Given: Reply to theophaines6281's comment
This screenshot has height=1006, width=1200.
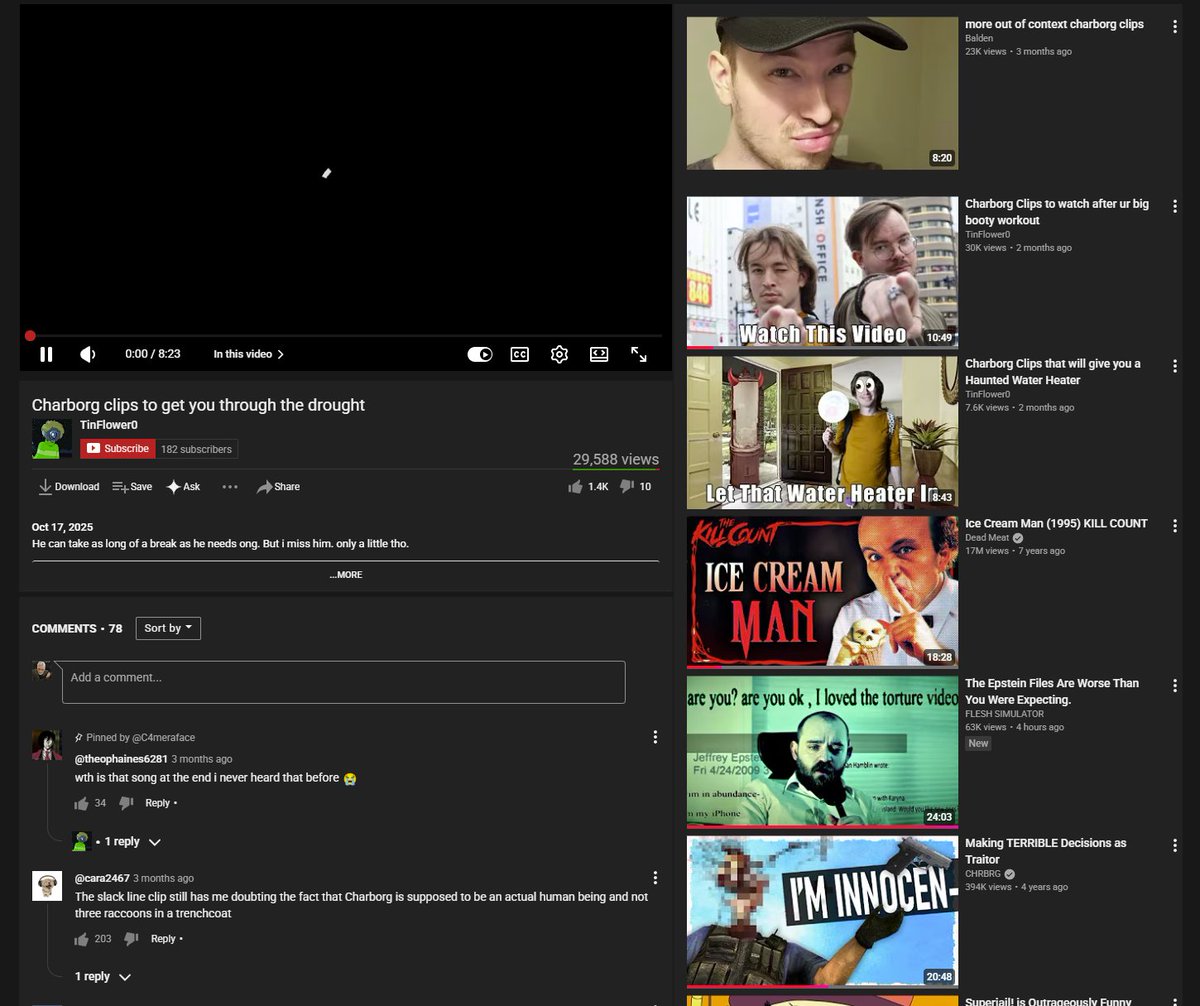Looking at the screenshot, I should click(158, 803).
